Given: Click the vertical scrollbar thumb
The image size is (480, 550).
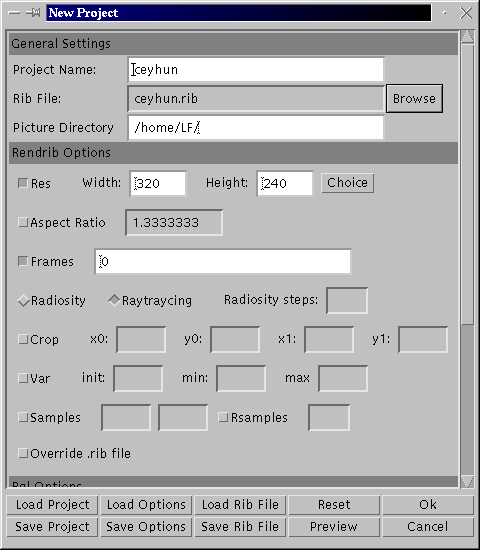Looking at the screenshot, I should point(468,184).
